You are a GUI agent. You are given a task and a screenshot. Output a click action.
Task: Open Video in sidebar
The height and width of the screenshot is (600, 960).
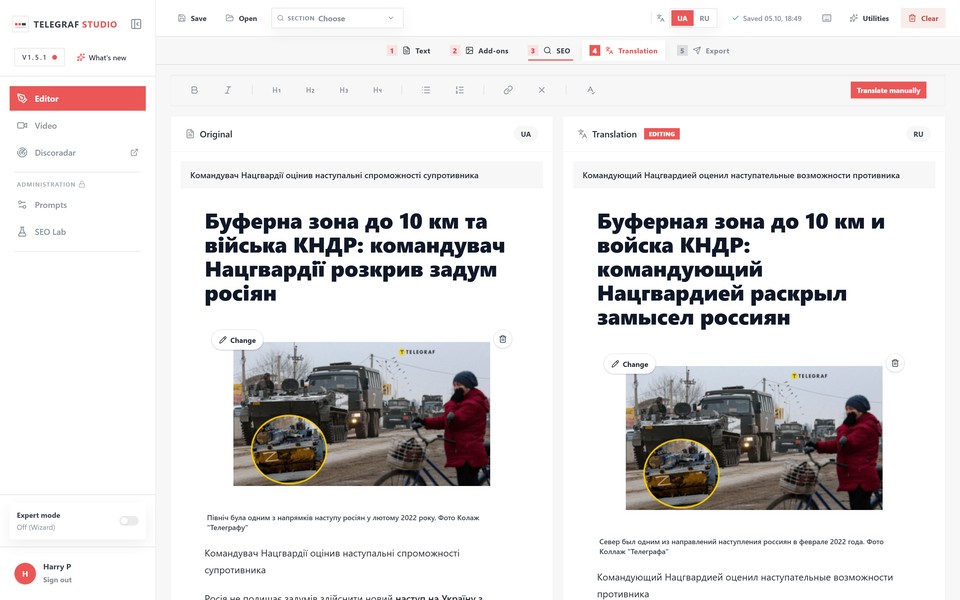(78, 126)
